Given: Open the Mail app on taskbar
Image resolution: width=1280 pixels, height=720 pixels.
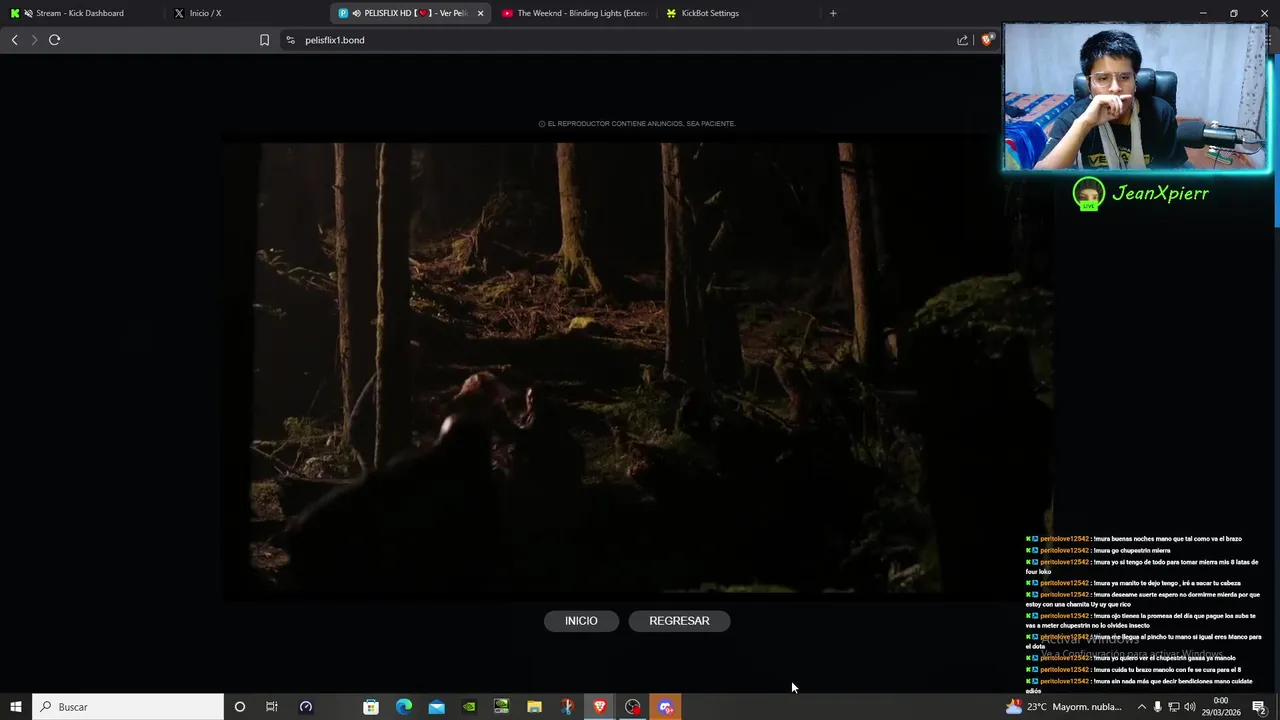Looking at the screenshot, I should click(x=437, y=707).
